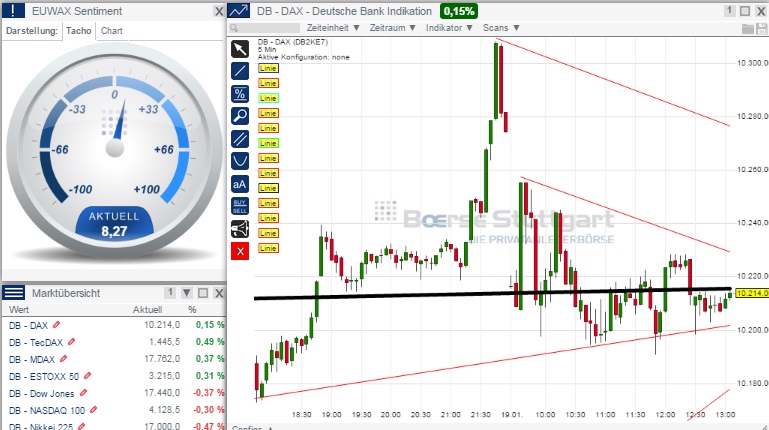Open the Zeitraum dropdown
The height and width of the screenshot is (430, 769).
tap(392, 28)
